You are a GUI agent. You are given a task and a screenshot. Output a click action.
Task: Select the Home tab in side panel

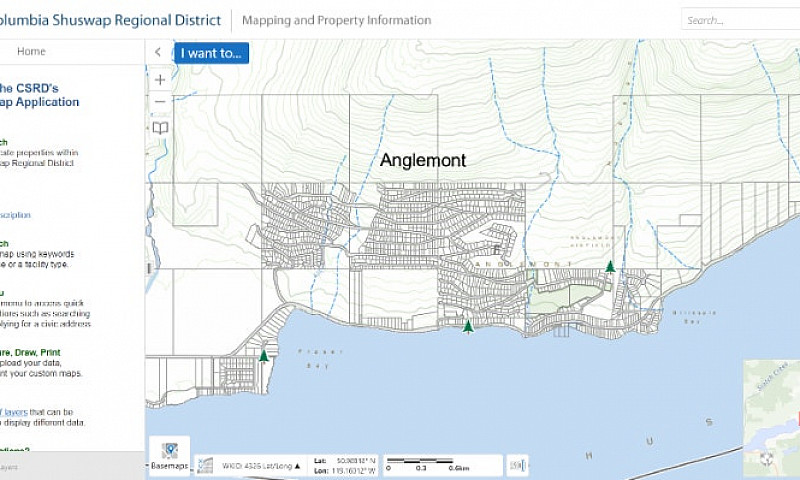pos(31,52)
